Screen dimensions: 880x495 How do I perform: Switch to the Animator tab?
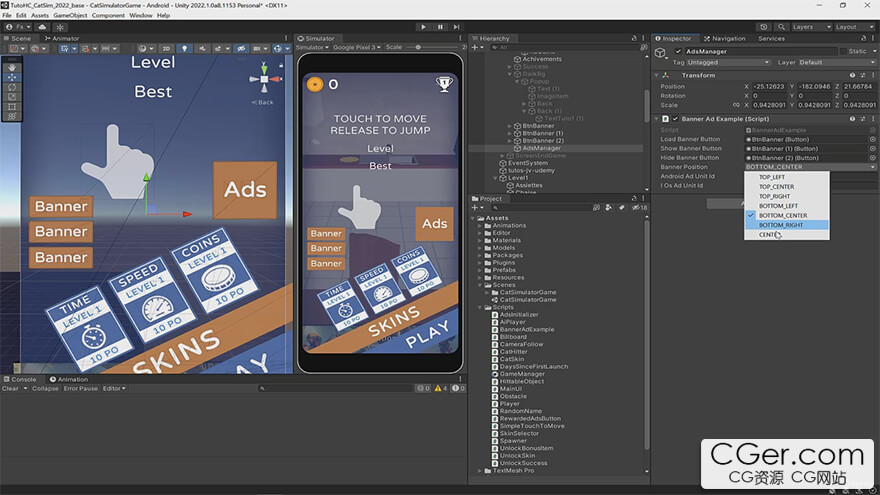pyautogui.click(x=62, y=38)
